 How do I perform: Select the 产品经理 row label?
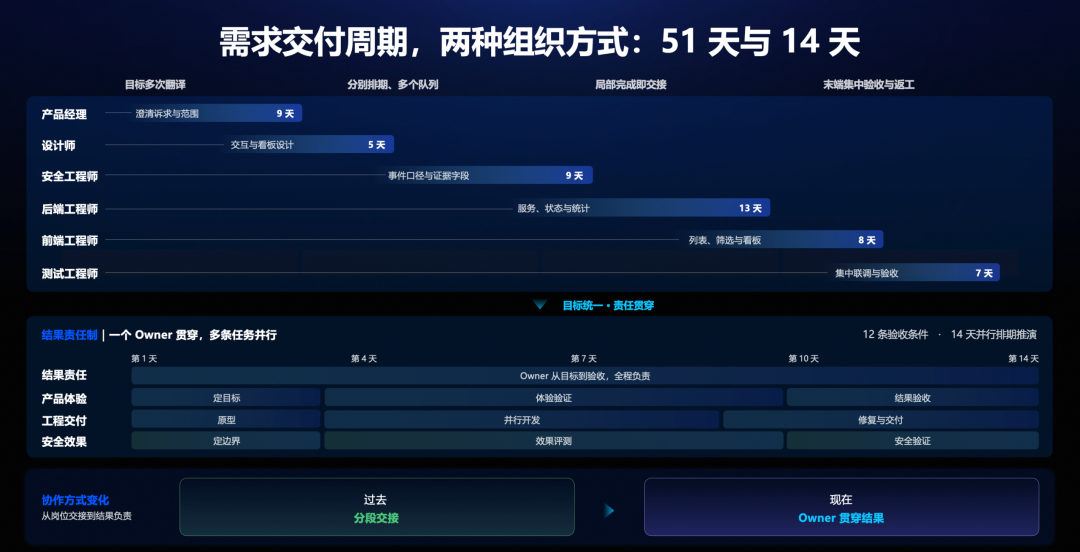(64, 114)
